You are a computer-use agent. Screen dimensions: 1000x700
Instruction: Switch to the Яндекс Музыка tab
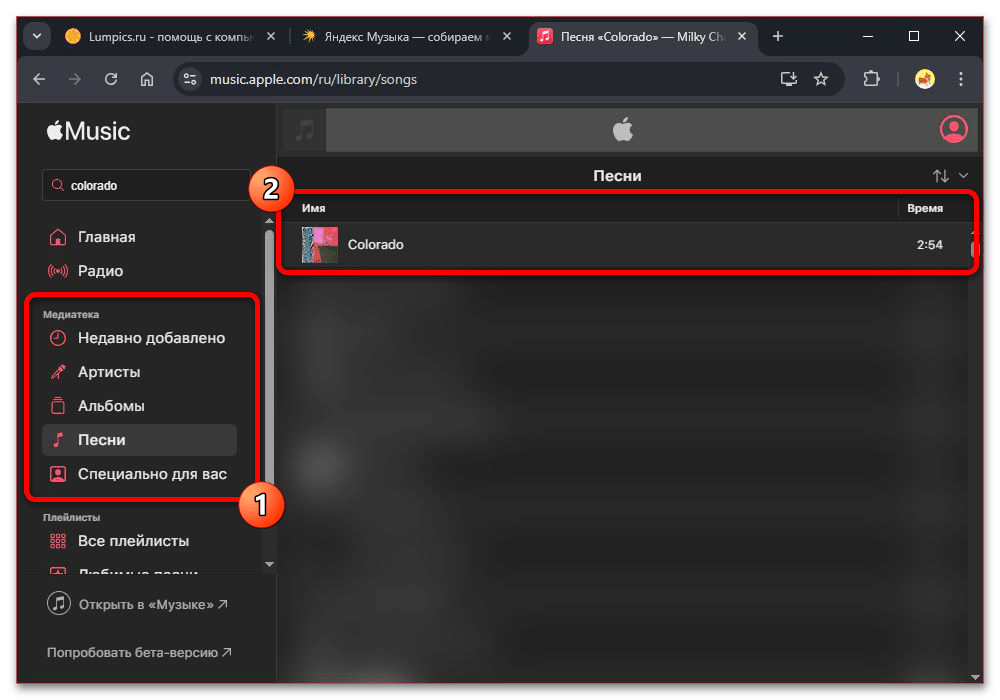tap(400, 35)
